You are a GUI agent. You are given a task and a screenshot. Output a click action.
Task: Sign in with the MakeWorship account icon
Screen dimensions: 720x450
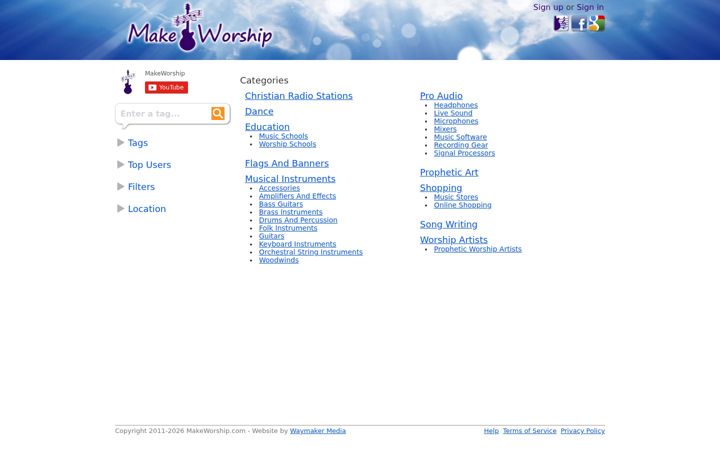coord(561,23)
